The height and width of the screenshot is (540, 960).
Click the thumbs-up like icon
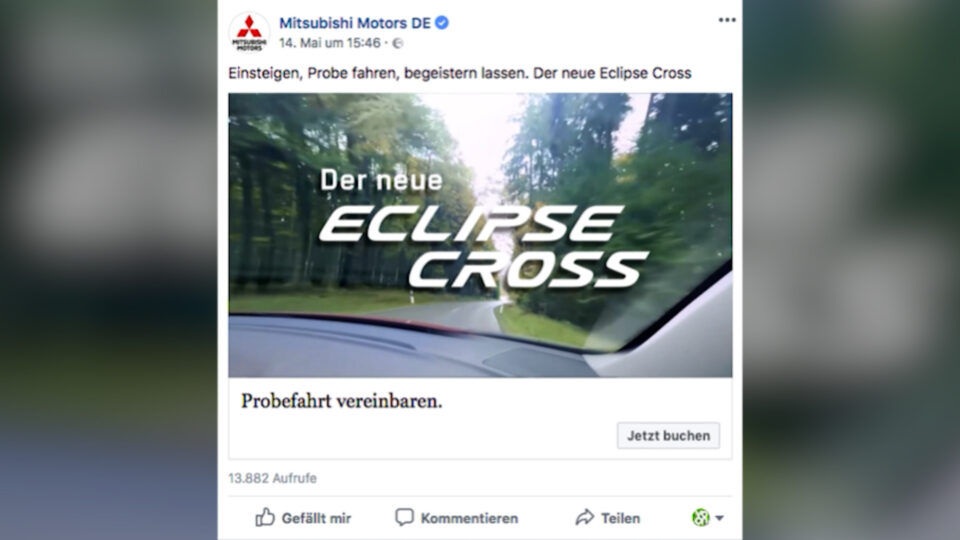coord(264,517)
